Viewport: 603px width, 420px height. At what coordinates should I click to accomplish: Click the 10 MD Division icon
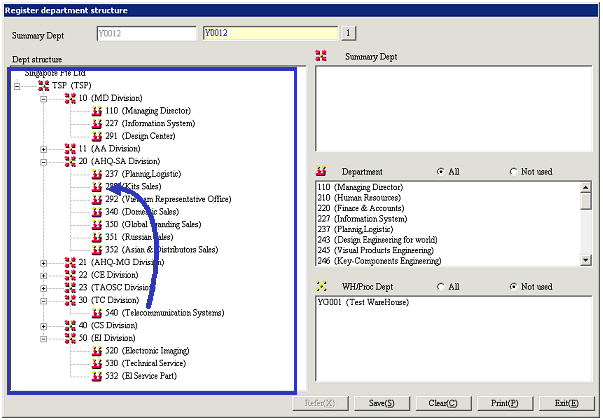[x=70, y=98]
